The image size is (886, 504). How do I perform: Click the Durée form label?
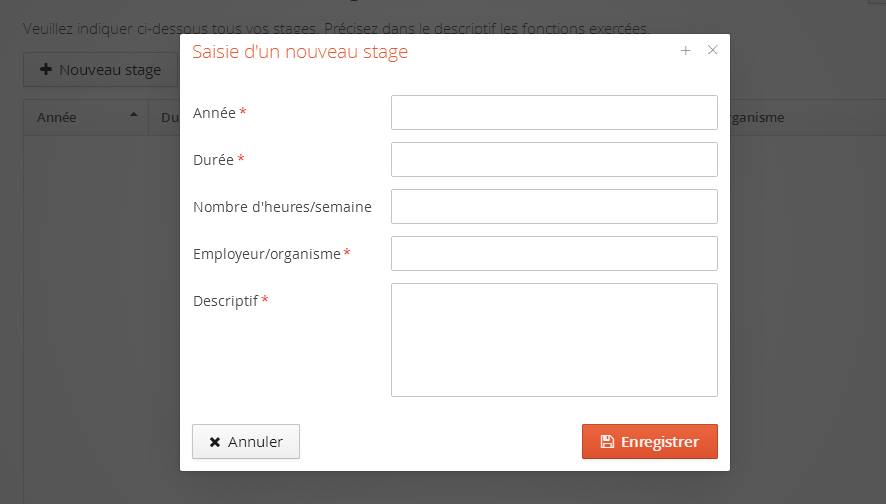(x=213, y=160)
